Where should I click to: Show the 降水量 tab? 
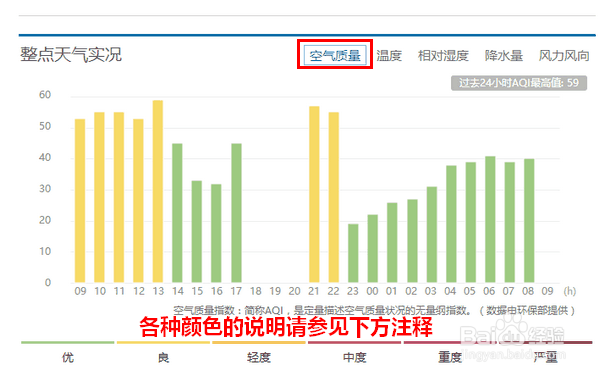pos(504,55)
